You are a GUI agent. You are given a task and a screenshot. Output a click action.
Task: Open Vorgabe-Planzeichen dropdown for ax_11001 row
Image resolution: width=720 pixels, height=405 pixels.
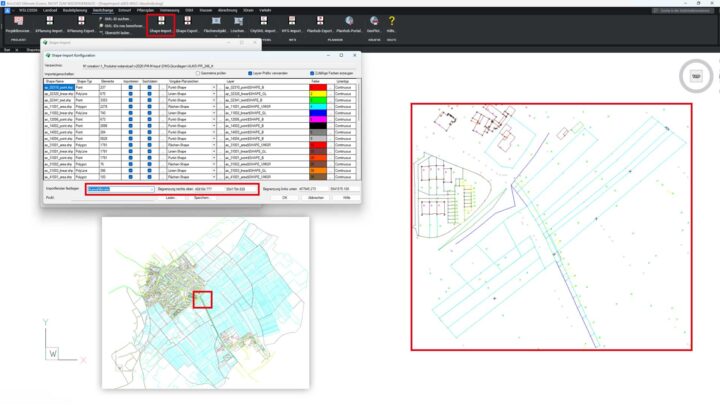pos(214,107)
